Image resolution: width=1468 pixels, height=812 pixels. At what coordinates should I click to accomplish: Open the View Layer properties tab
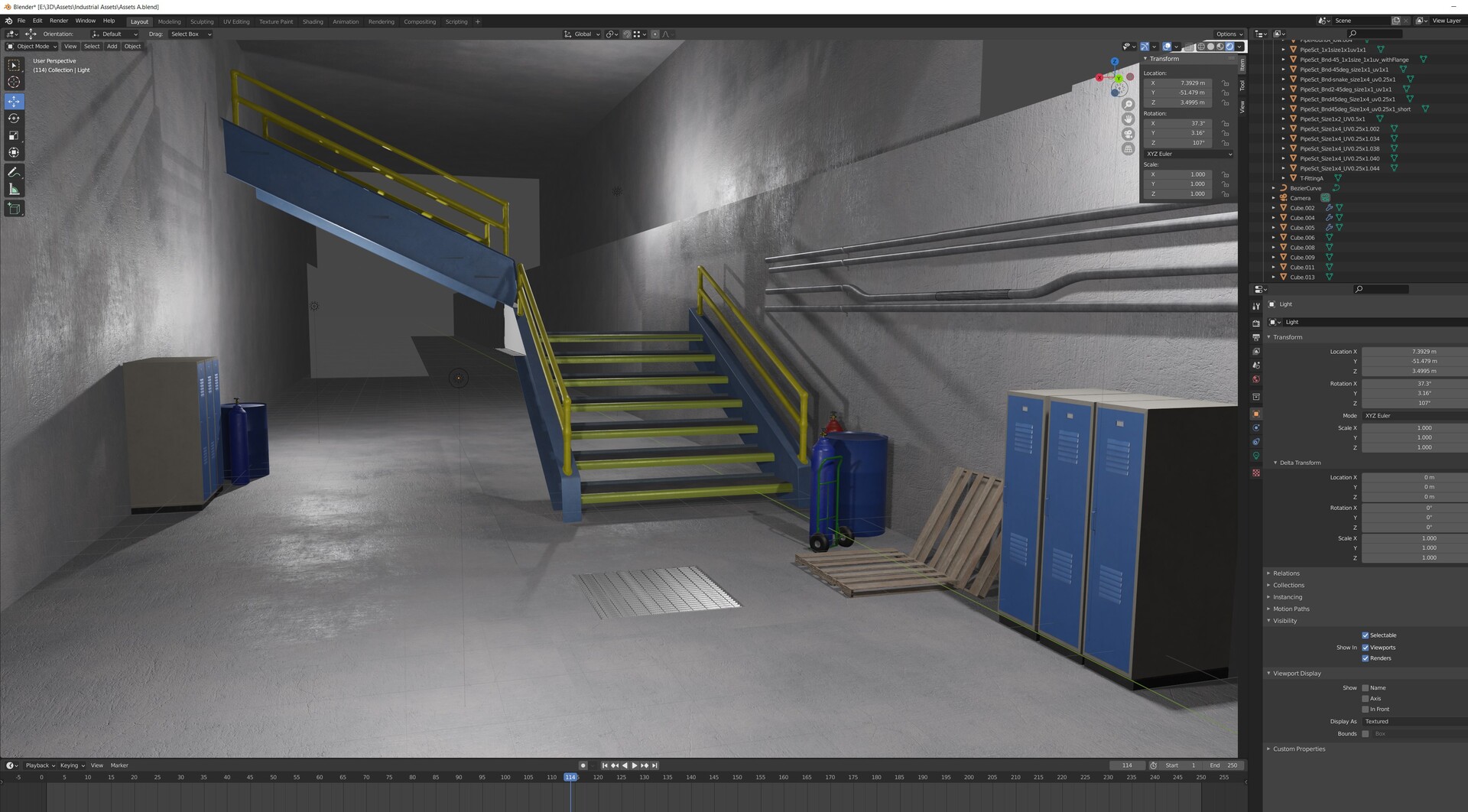[x=1256, y=351]
